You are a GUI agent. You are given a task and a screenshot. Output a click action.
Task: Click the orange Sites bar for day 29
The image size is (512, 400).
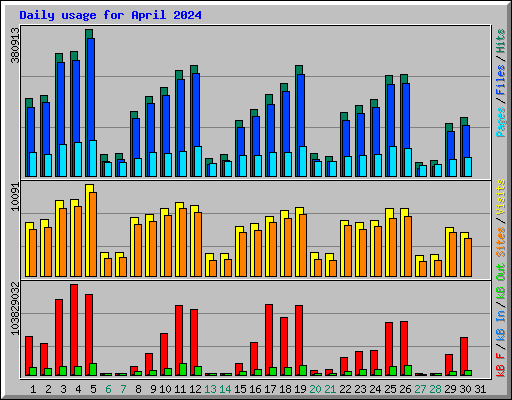pyautogui.click(x=453, y=255)
